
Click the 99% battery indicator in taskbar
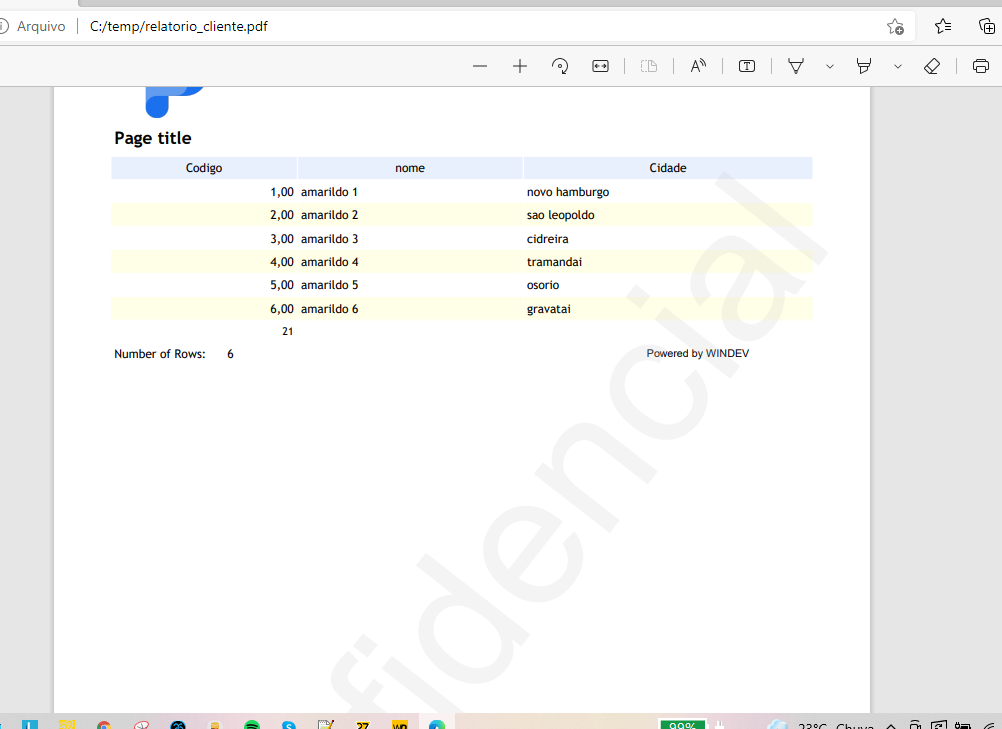(682, 725)
